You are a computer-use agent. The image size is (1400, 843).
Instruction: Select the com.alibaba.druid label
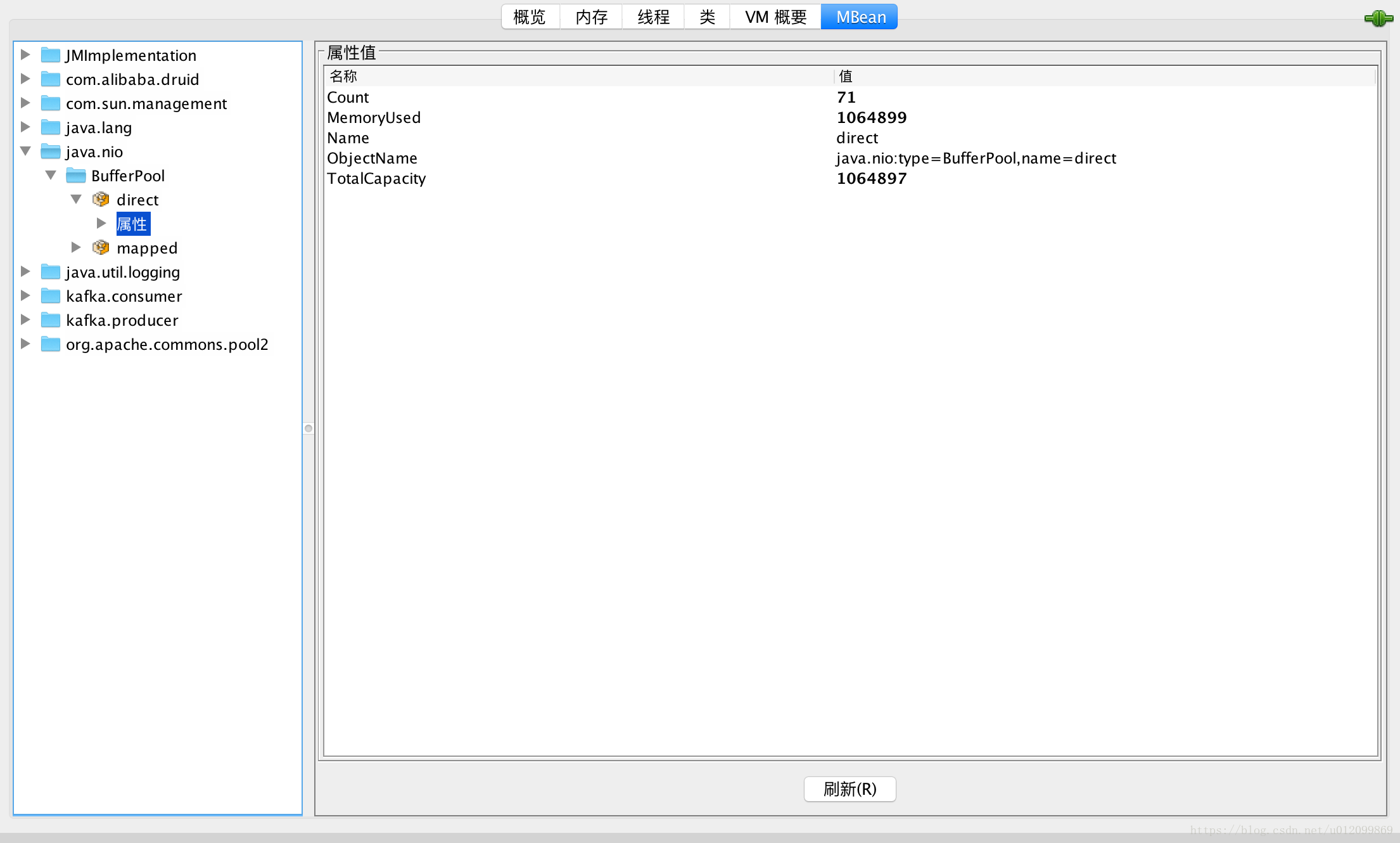(x=132, y=79)
